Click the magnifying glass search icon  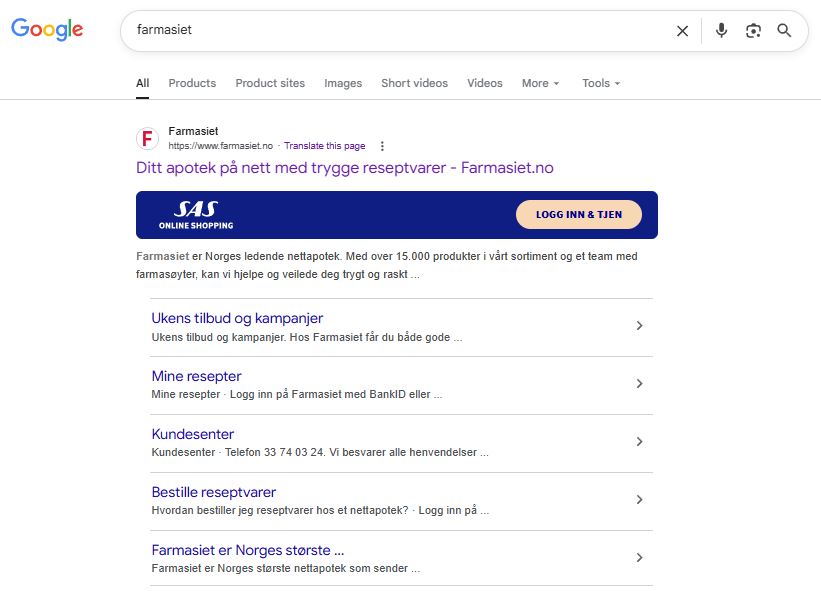pos(784,31)
